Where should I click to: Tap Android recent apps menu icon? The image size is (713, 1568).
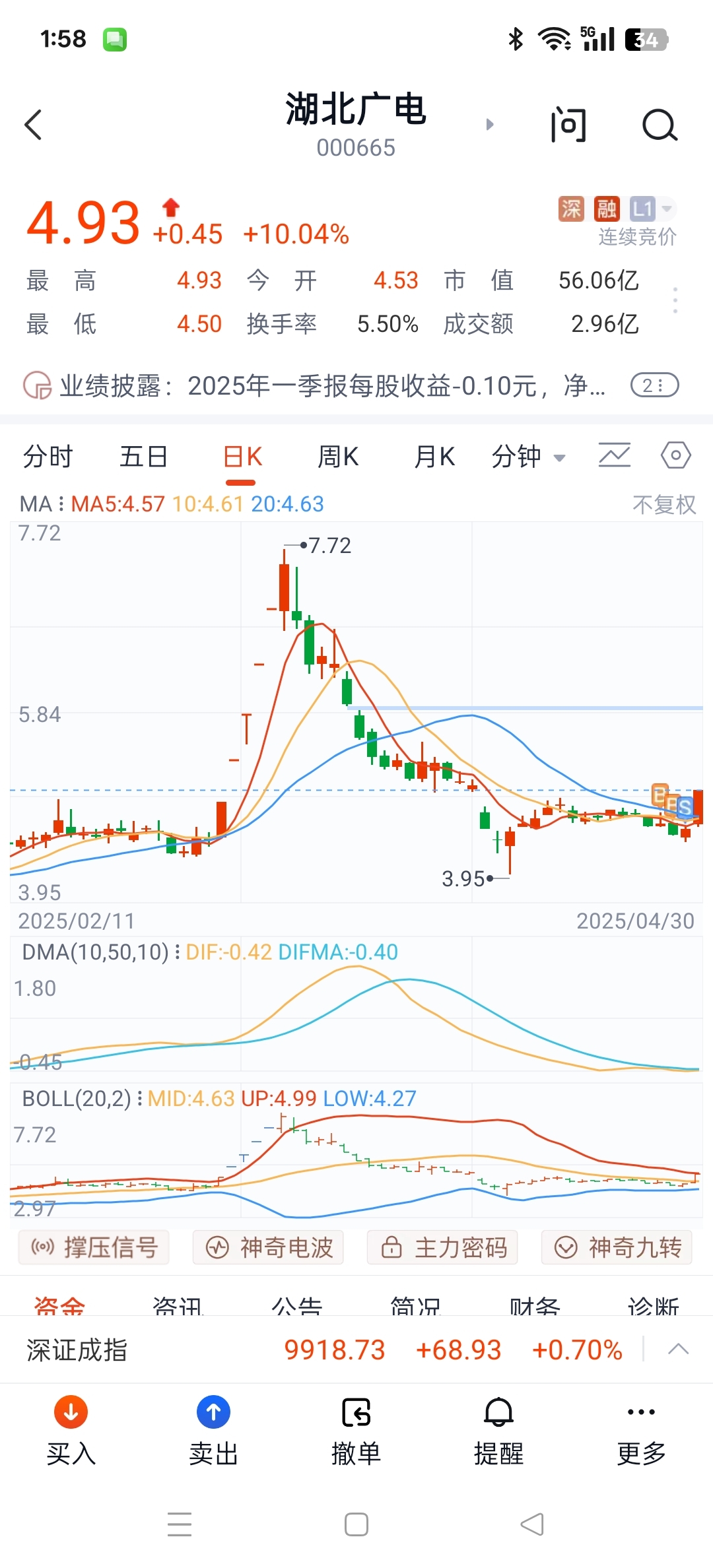[x=180, y=1524]
